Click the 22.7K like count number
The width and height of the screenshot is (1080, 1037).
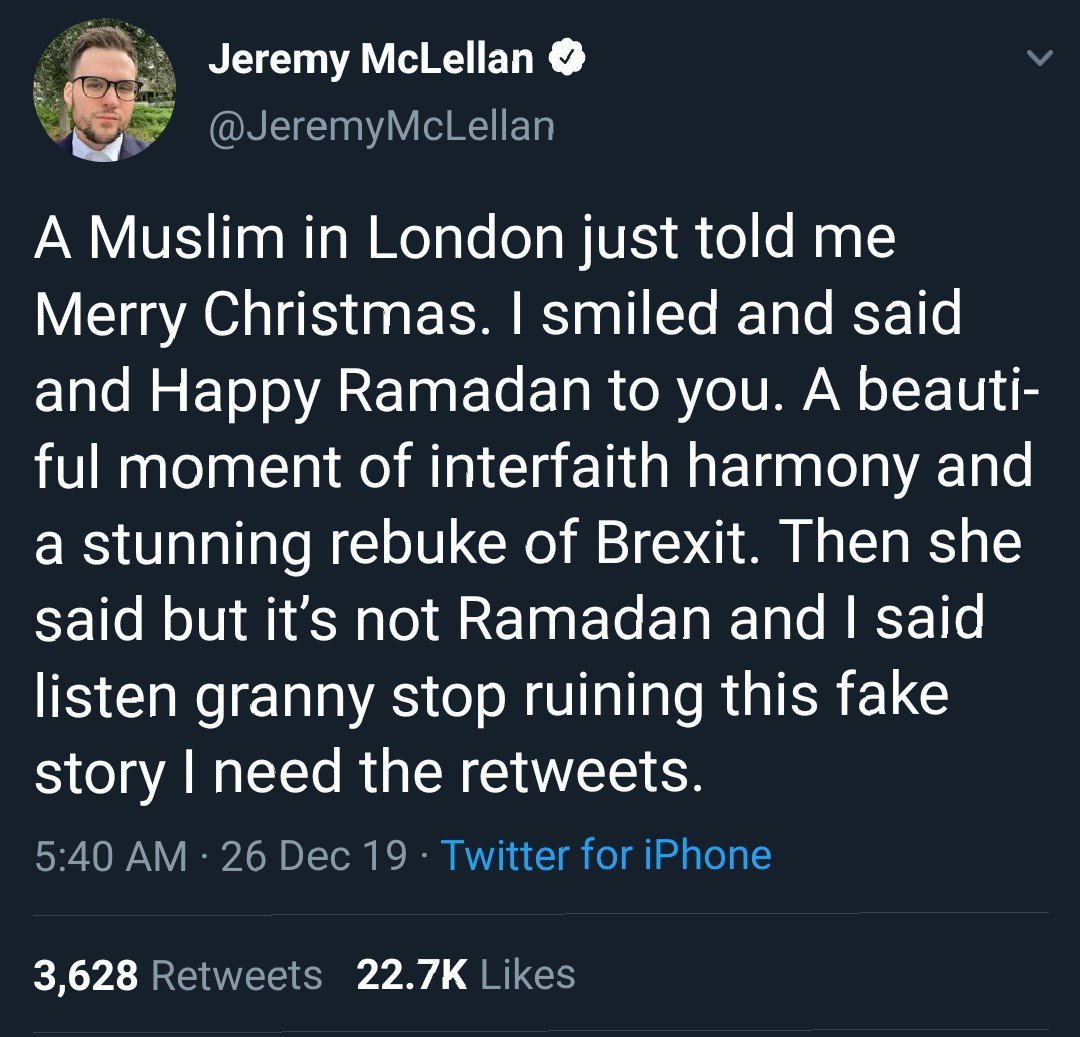[412, 975]
